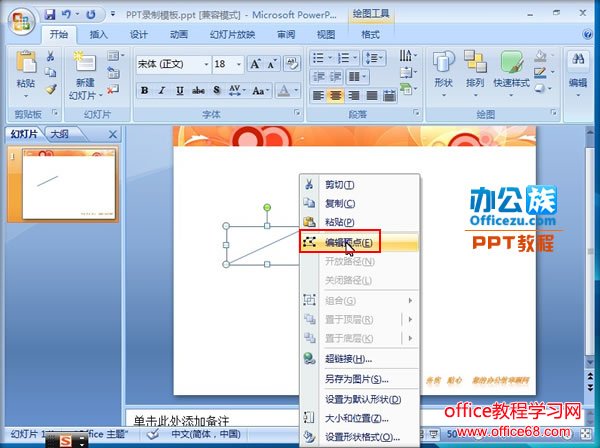Open line spacing dropdown
This screenshot has height=448, width=600.
pyautogui.click(x=374, y=58)
